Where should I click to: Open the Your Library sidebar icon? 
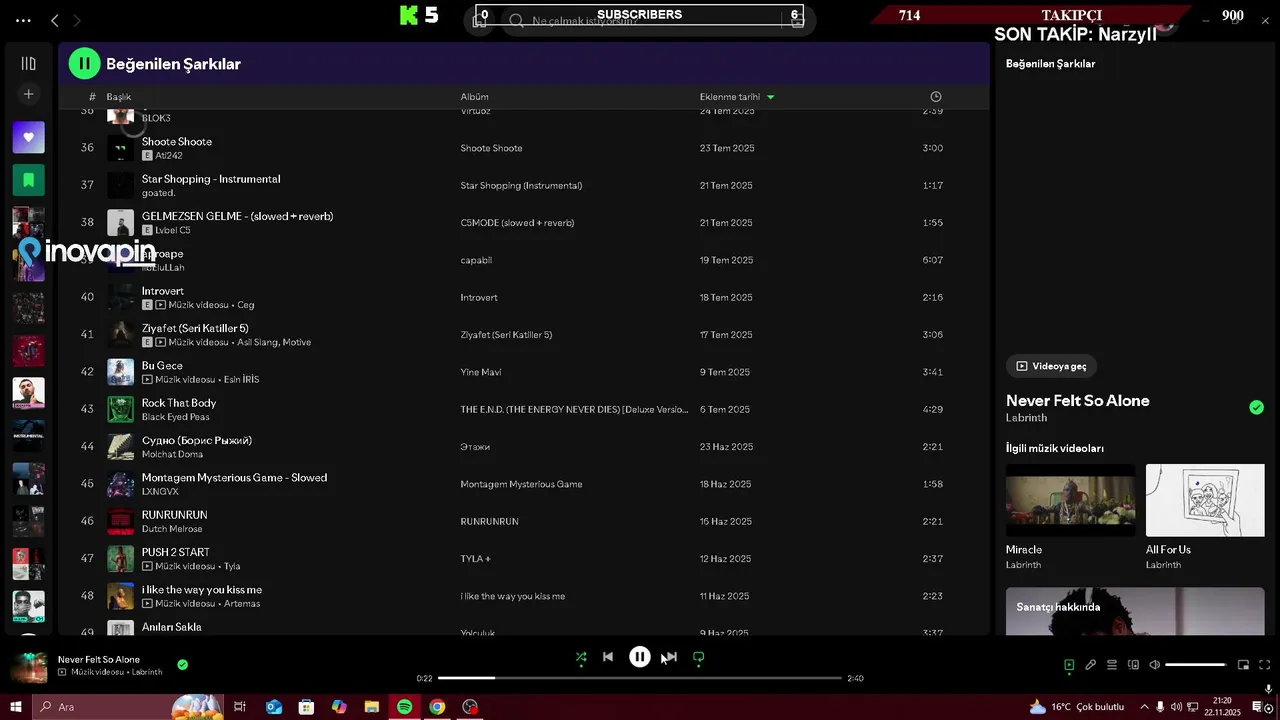pyautogui.click(x=28, y=63)
